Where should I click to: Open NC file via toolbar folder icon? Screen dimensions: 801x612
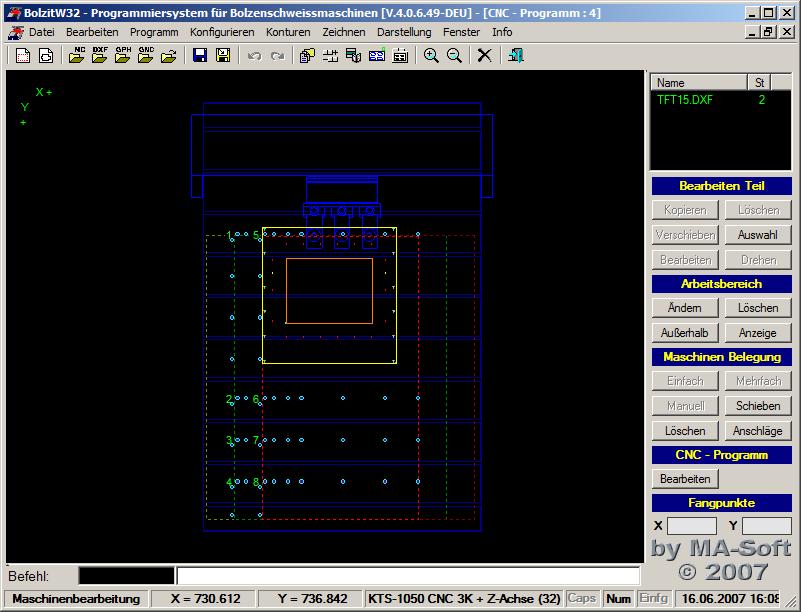pyautogui.click(x=77, y=56)
